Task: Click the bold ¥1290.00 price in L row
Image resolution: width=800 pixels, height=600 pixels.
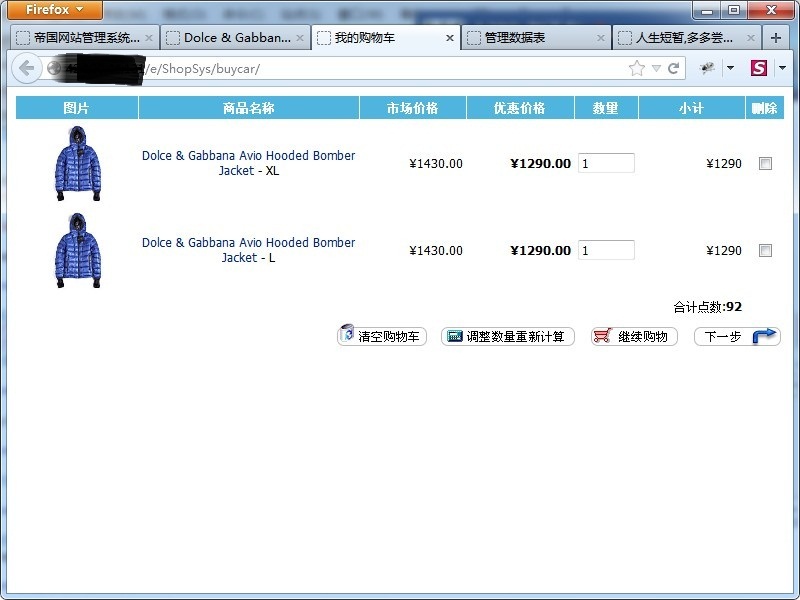Action: tap(540, 251)
